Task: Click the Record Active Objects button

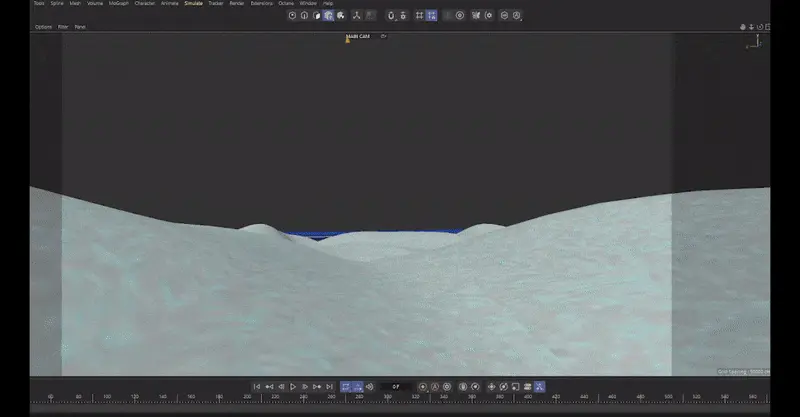Action: [422, 386]
